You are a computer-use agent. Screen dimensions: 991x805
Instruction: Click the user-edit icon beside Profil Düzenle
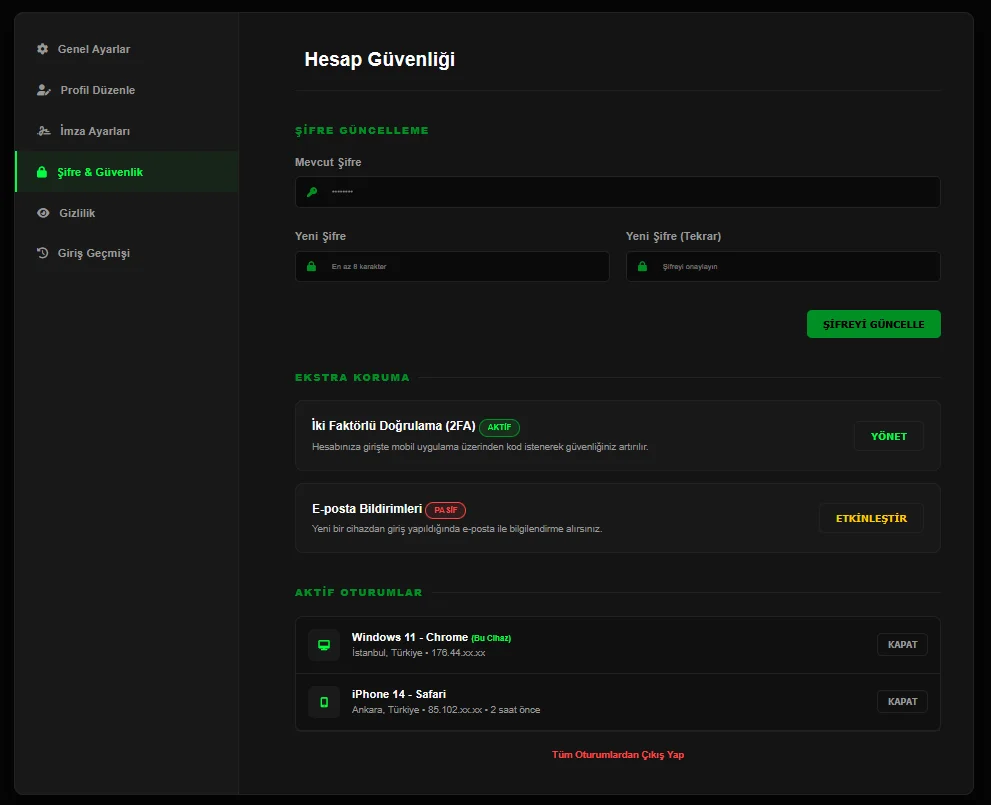pyautogui.click(x=43, y=90)
